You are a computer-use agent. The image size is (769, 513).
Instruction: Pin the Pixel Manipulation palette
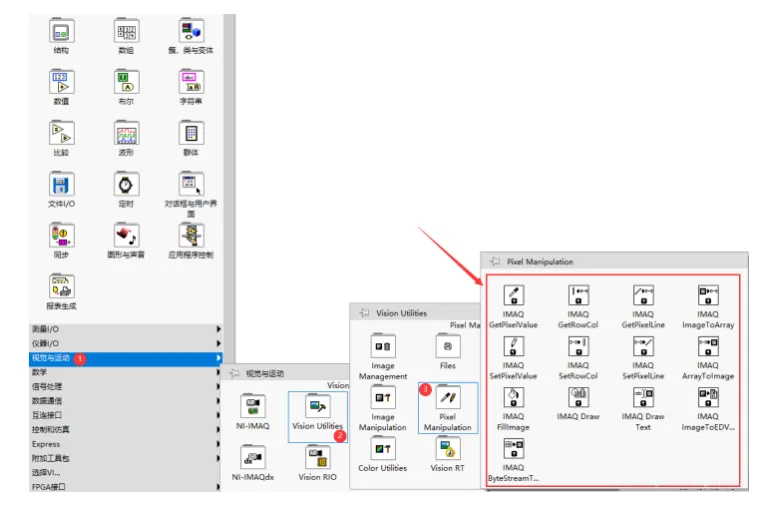pyautogui.click(x=495, y=261)
